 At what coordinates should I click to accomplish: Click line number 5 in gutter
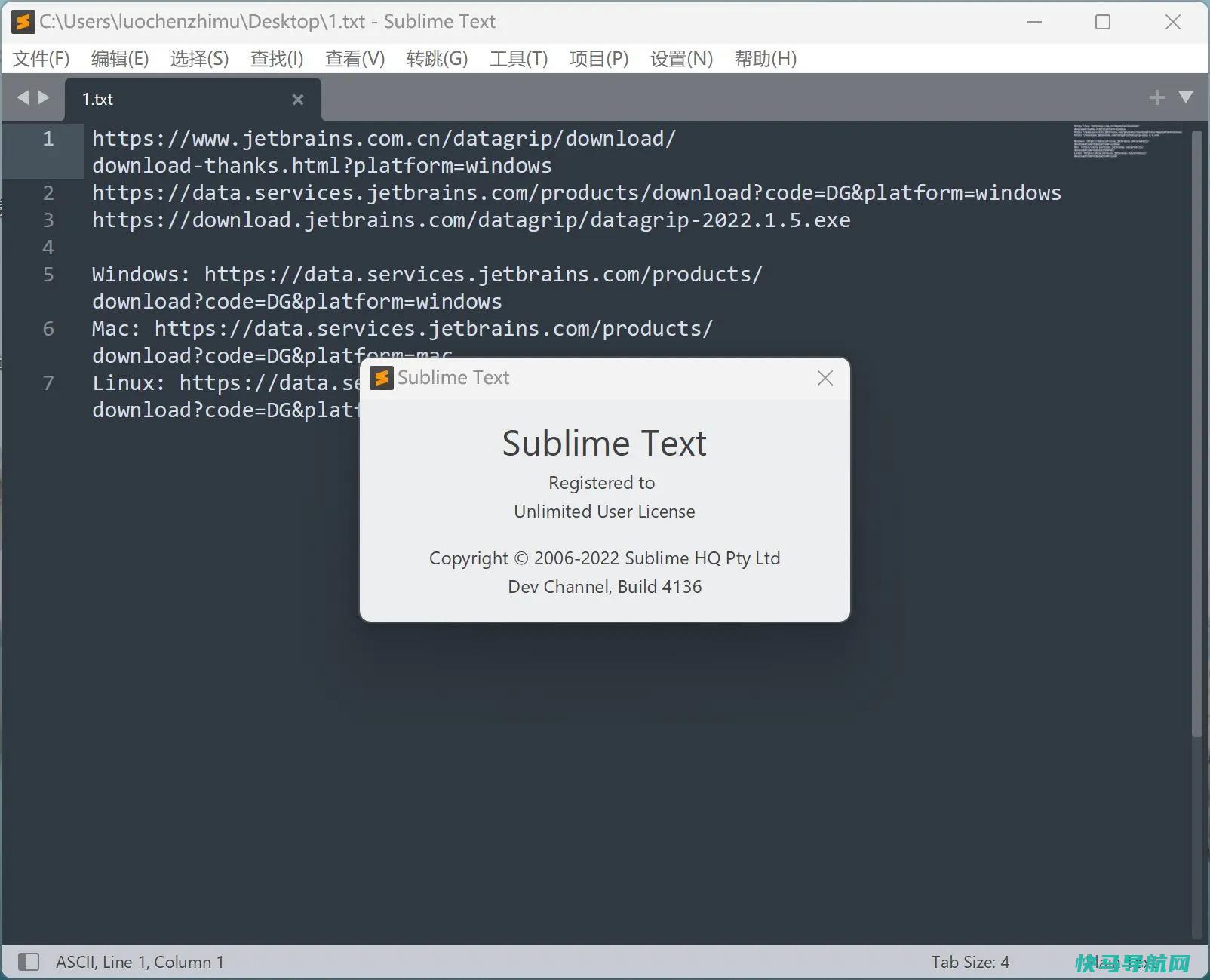(x=48, y=275)
